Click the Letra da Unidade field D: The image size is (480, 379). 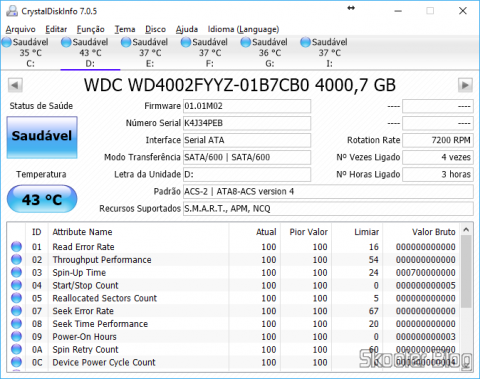click(247, 174)
